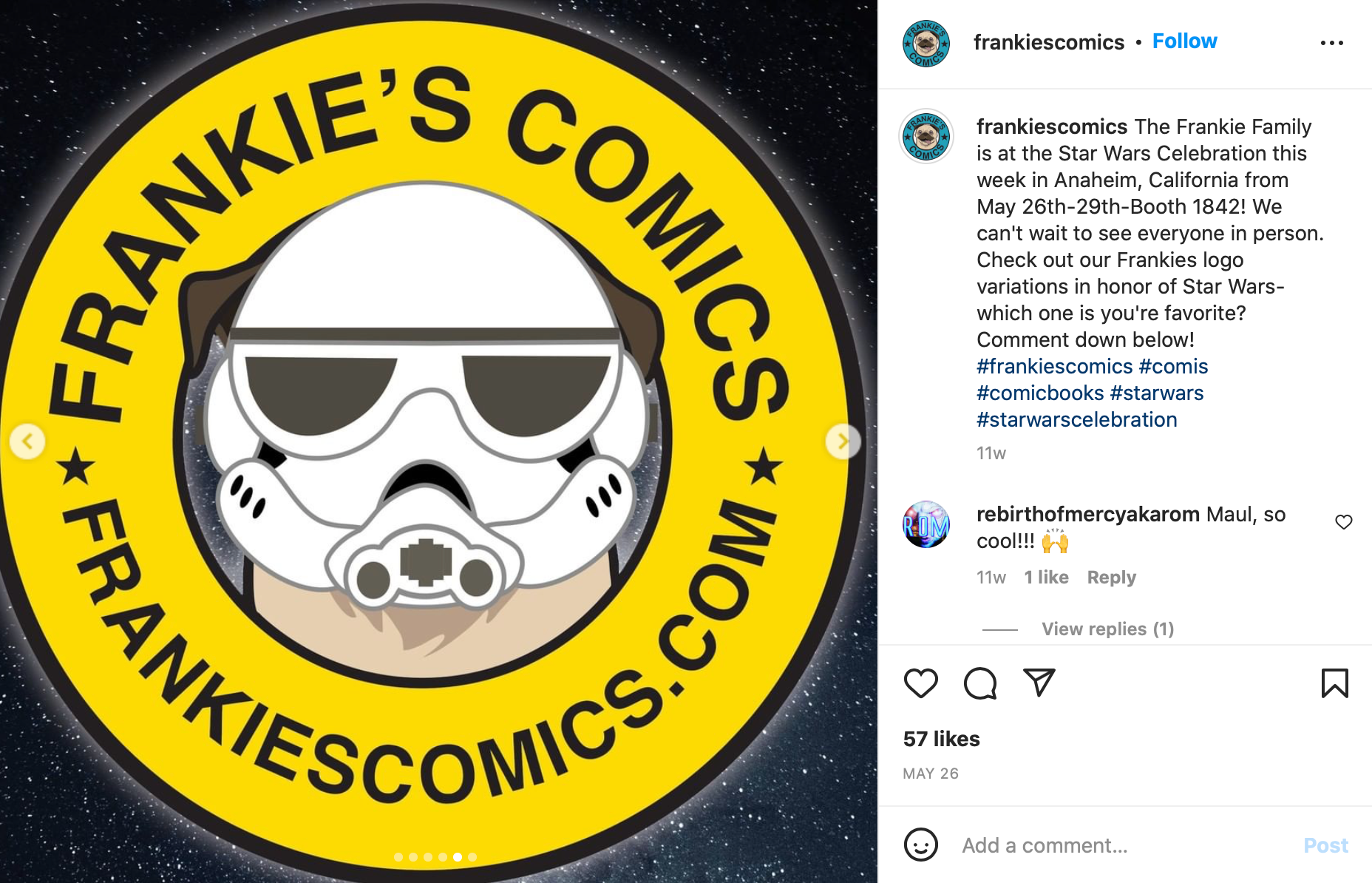Open frankiescomics profile picture in header
Viewport: 1372px width, 883px height.
pos(926,44)
